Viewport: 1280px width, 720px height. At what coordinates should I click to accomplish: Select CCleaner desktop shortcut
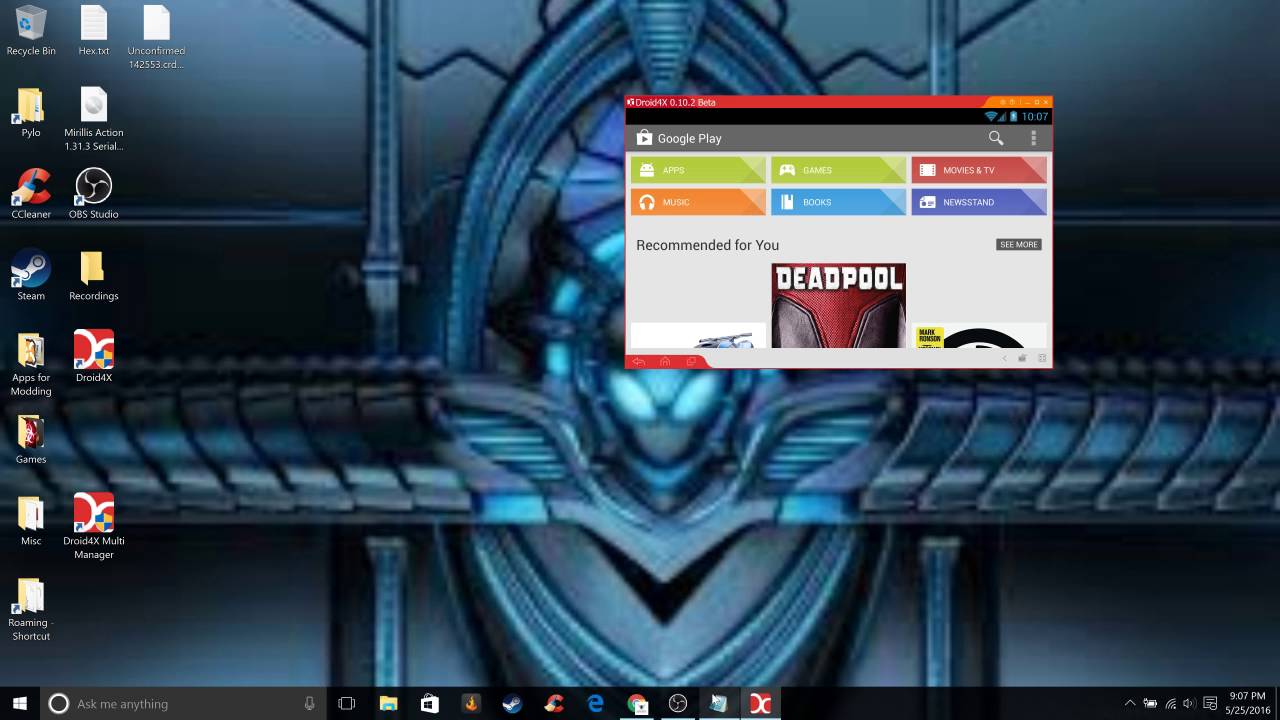pos(31,194)
